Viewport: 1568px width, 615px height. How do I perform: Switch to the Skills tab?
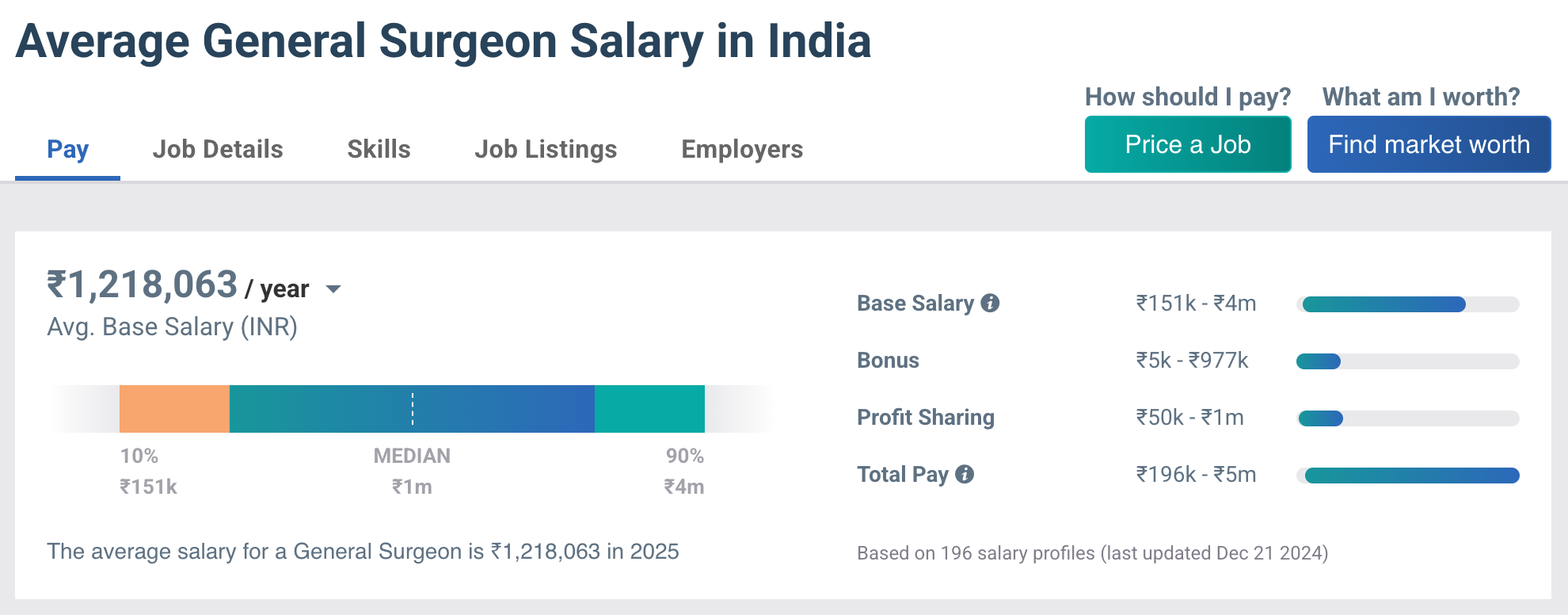click(378, 148)
